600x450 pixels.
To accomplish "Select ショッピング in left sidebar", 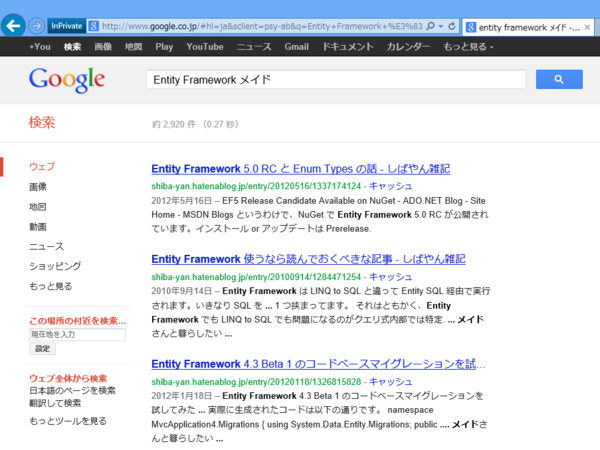I will click(x=55, y=266).
